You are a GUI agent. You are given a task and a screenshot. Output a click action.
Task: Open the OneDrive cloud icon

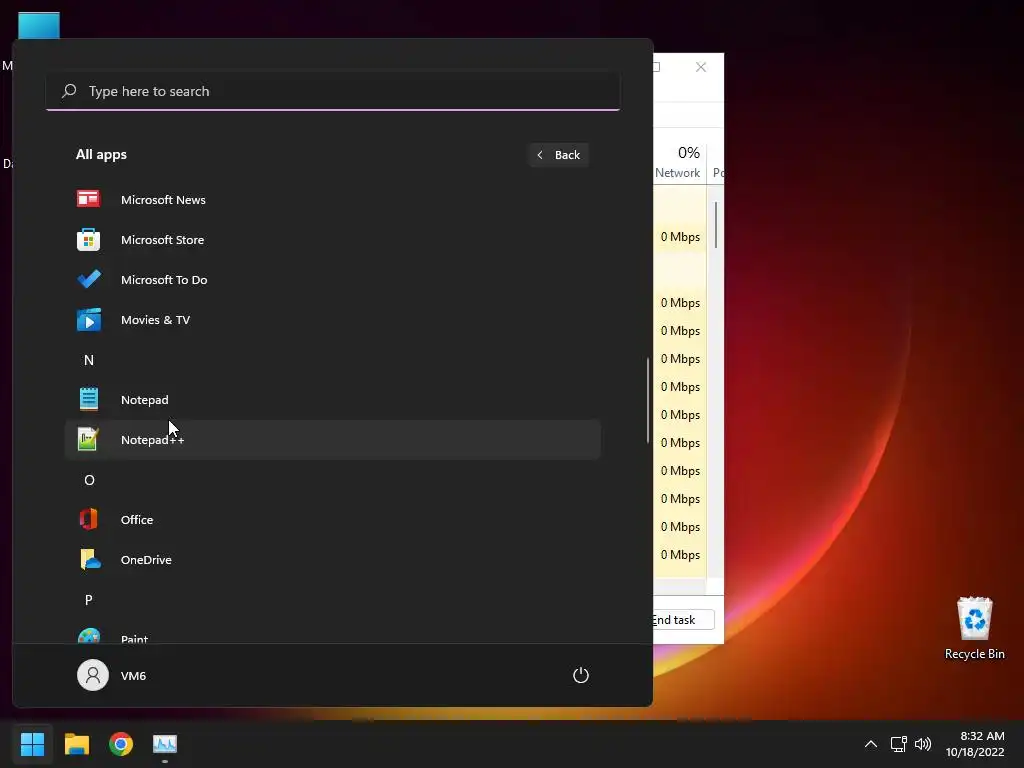tap(90, 560)
